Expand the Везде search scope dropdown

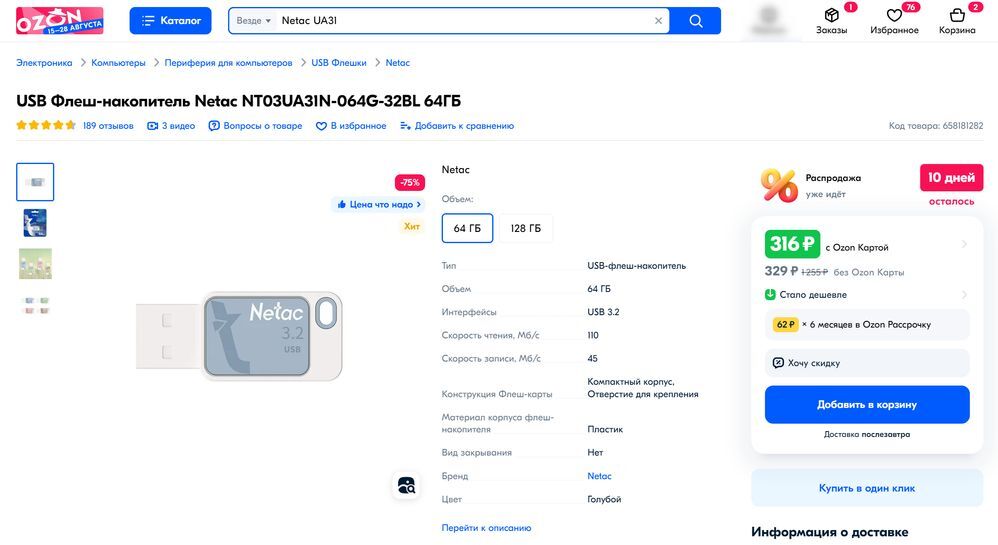(x=254, y=21)
